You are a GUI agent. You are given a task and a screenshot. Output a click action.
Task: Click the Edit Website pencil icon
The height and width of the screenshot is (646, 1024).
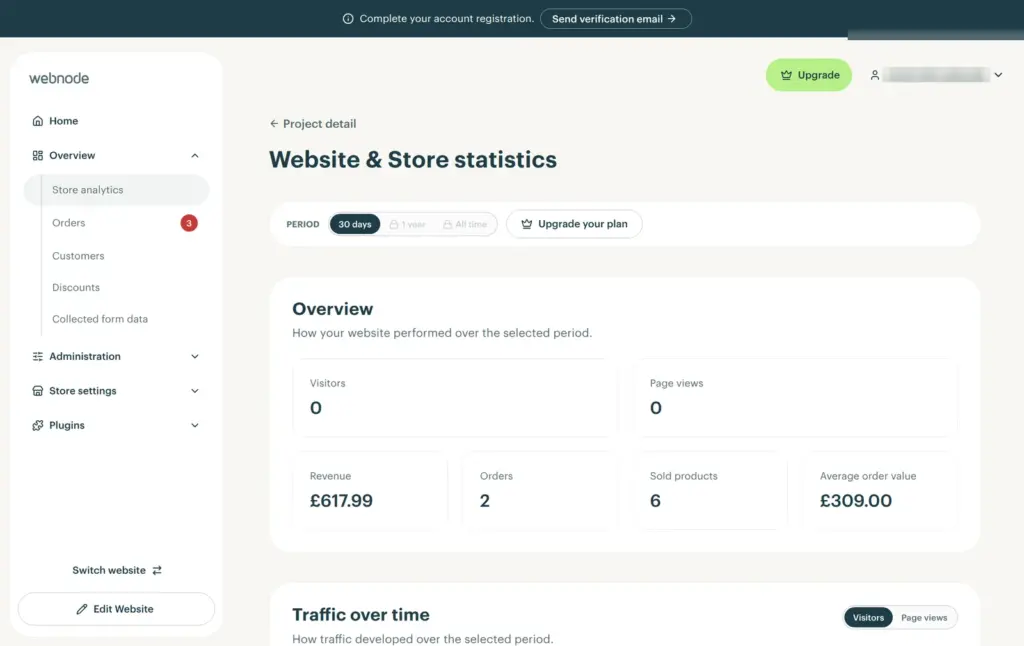pyautogui.click(x=82, y=609)
